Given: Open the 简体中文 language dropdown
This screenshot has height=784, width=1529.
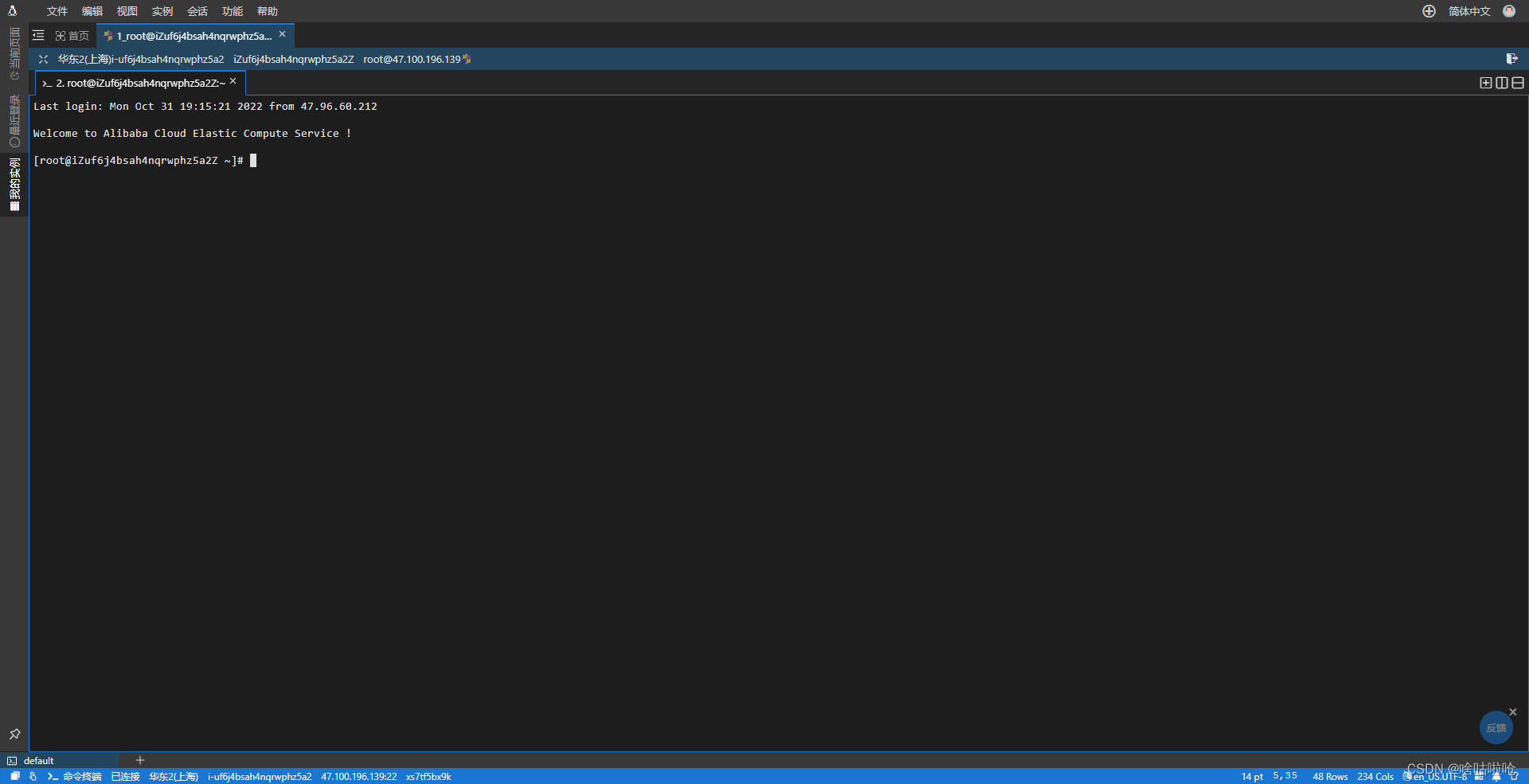Looking at the screenshot, I should 1469,11.
